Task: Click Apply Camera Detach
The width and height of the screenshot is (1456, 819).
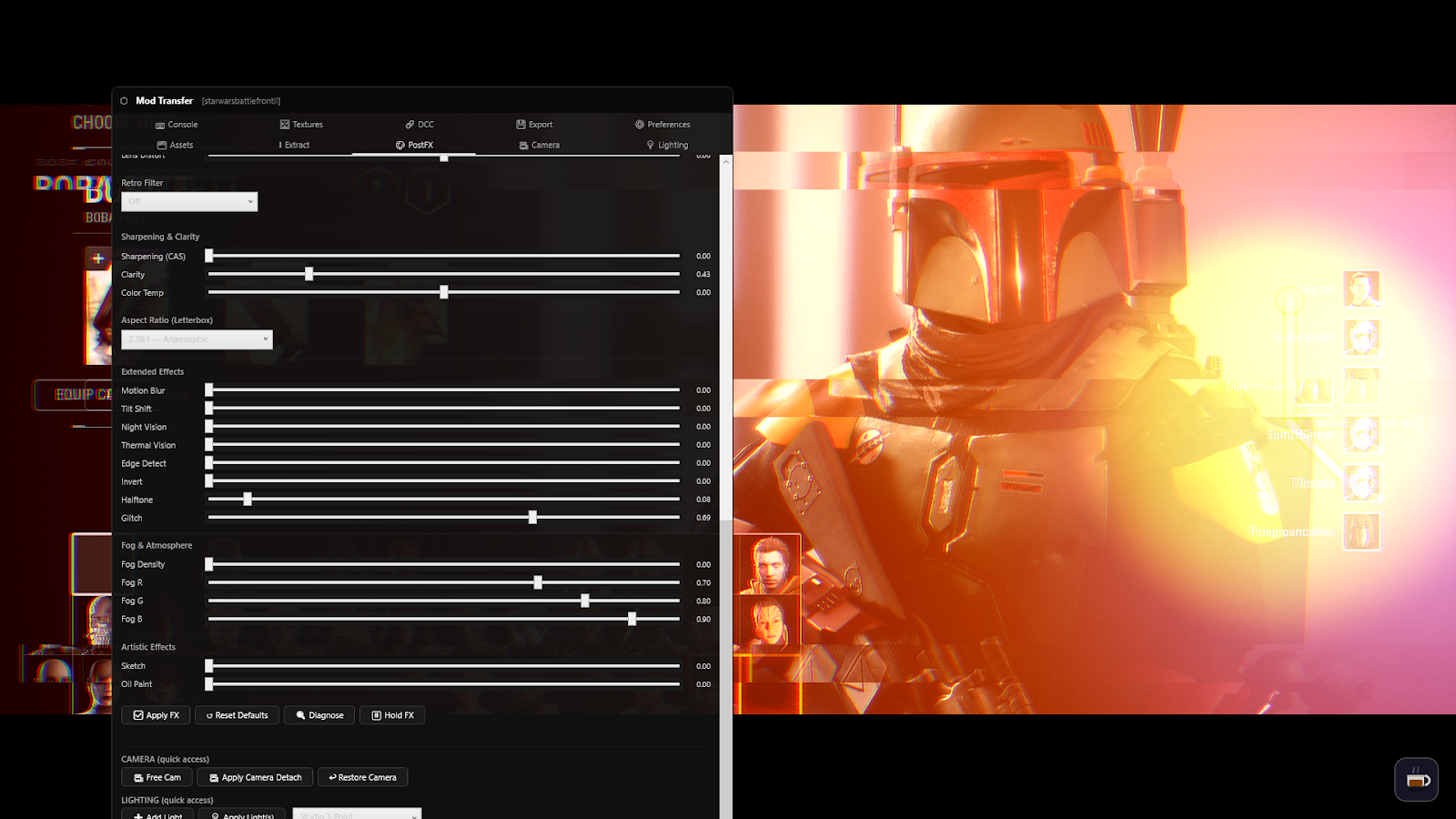Action: pos(255,776)
